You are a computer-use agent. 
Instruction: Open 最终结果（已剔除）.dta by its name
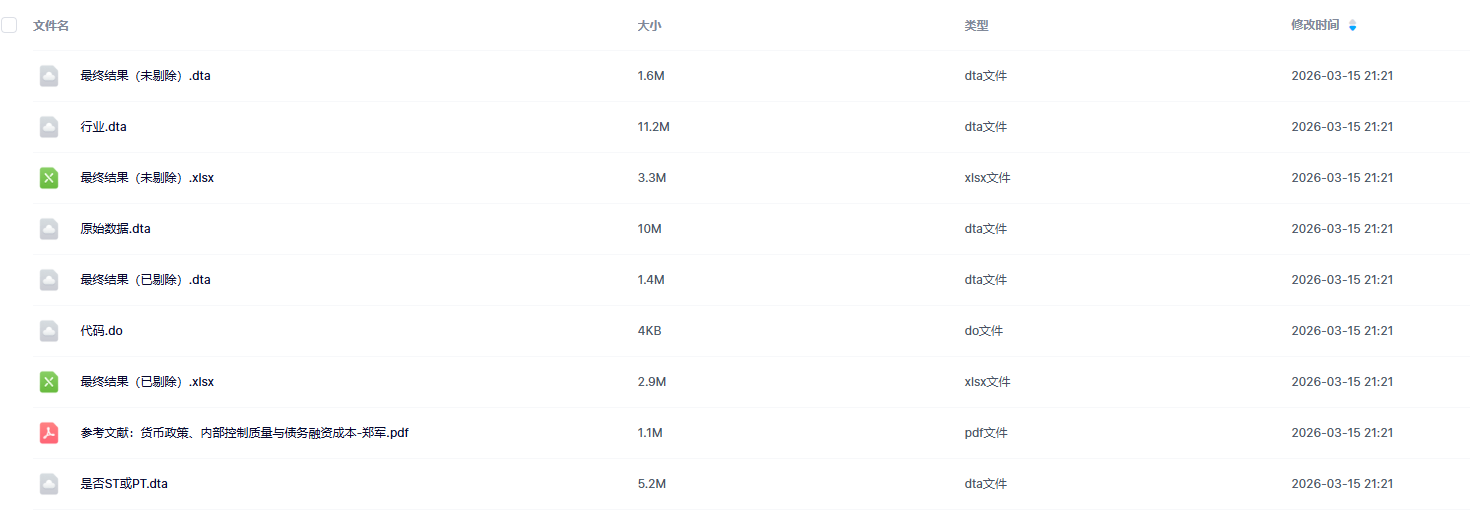[146, 280]
